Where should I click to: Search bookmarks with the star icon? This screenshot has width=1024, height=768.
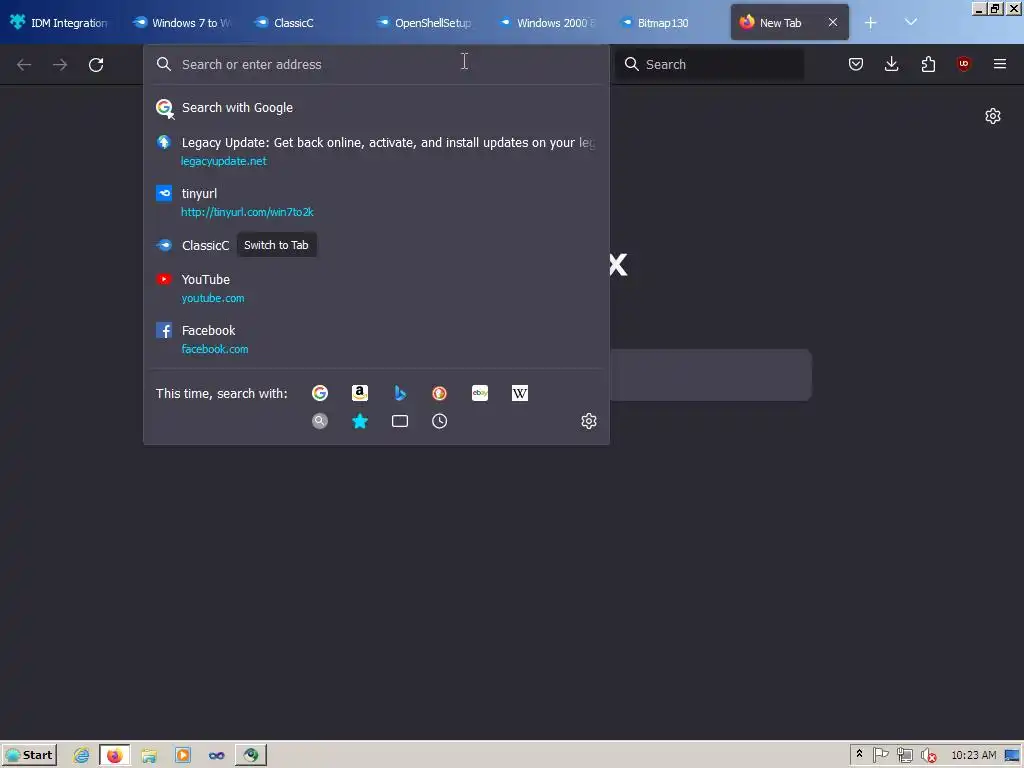click(x=360, y=421)
